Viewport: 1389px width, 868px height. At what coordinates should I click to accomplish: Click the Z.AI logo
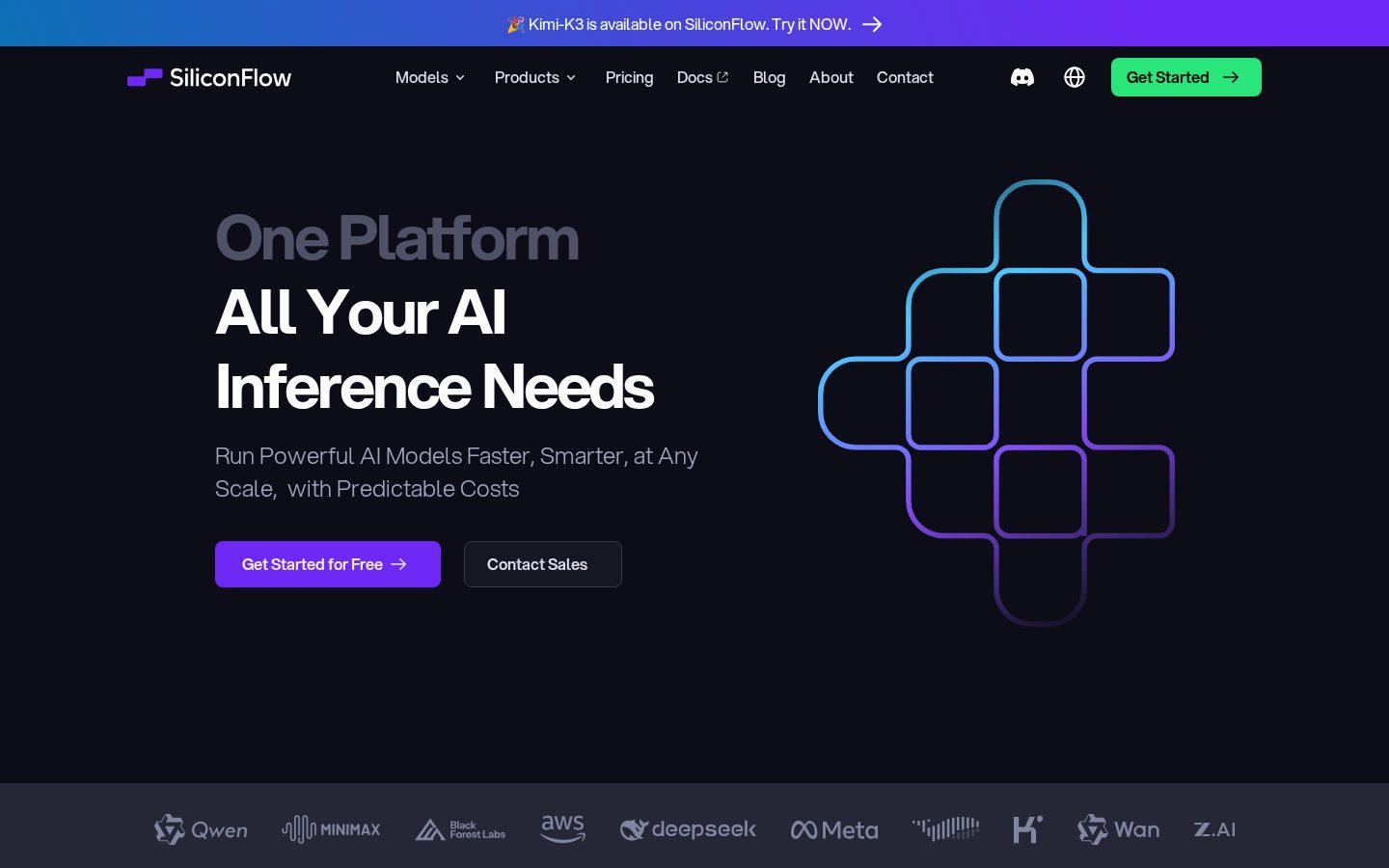coord(1214,829)
